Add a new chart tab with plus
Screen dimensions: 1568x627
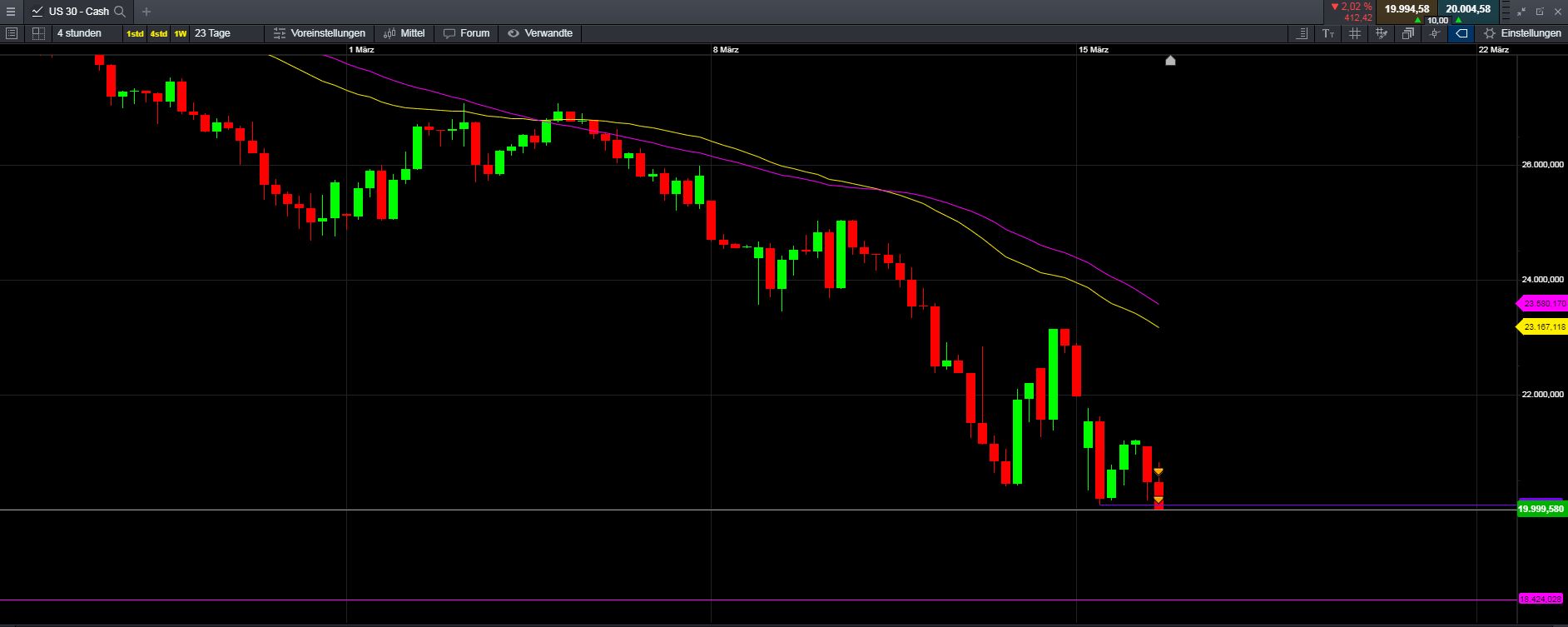coord(146,12)
